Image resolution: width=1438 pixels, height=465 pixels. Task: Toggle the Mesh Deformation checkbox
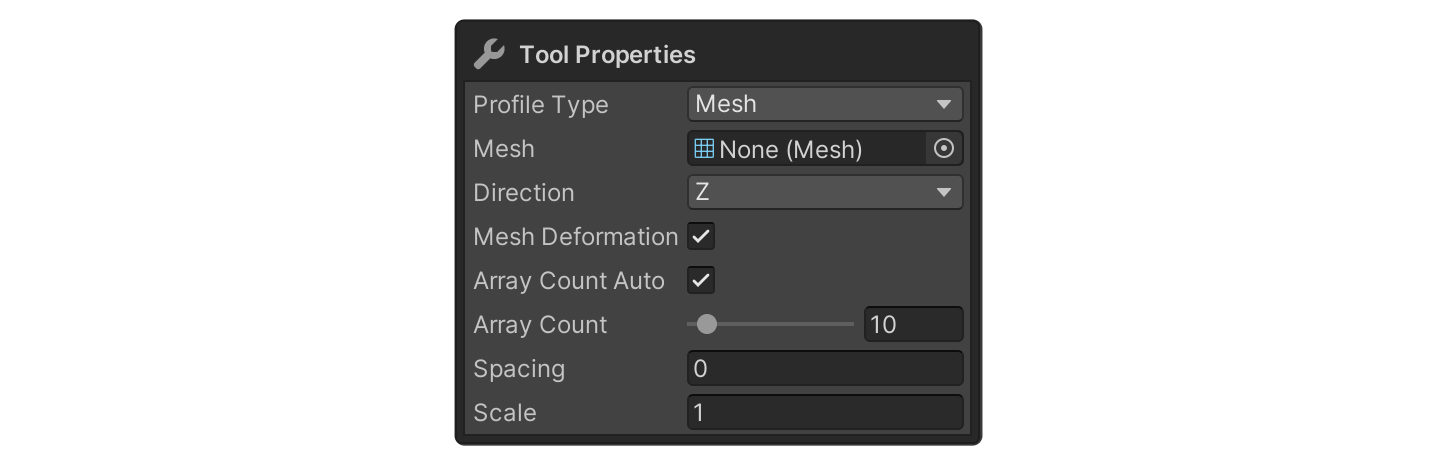click(x=701, y=237)
